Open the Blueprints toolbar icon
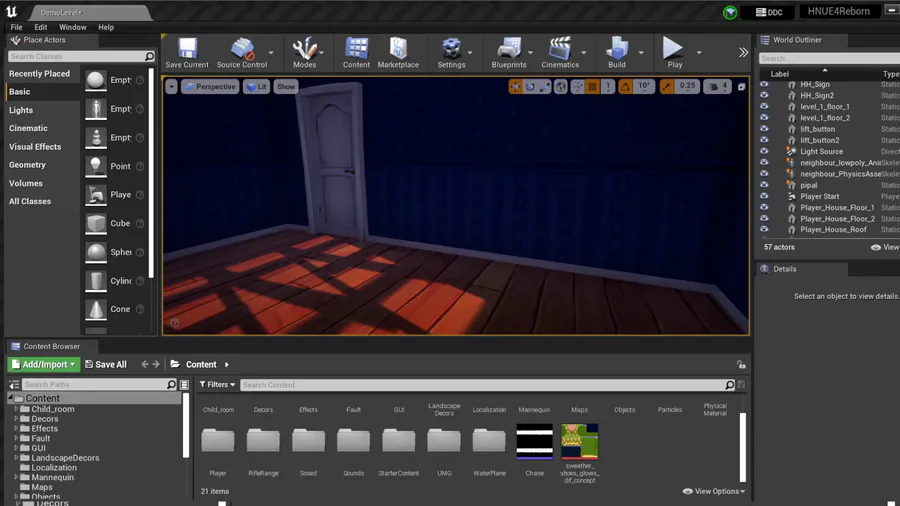The height and width of the screenshot is (506, 900). (x=509, y=53)
